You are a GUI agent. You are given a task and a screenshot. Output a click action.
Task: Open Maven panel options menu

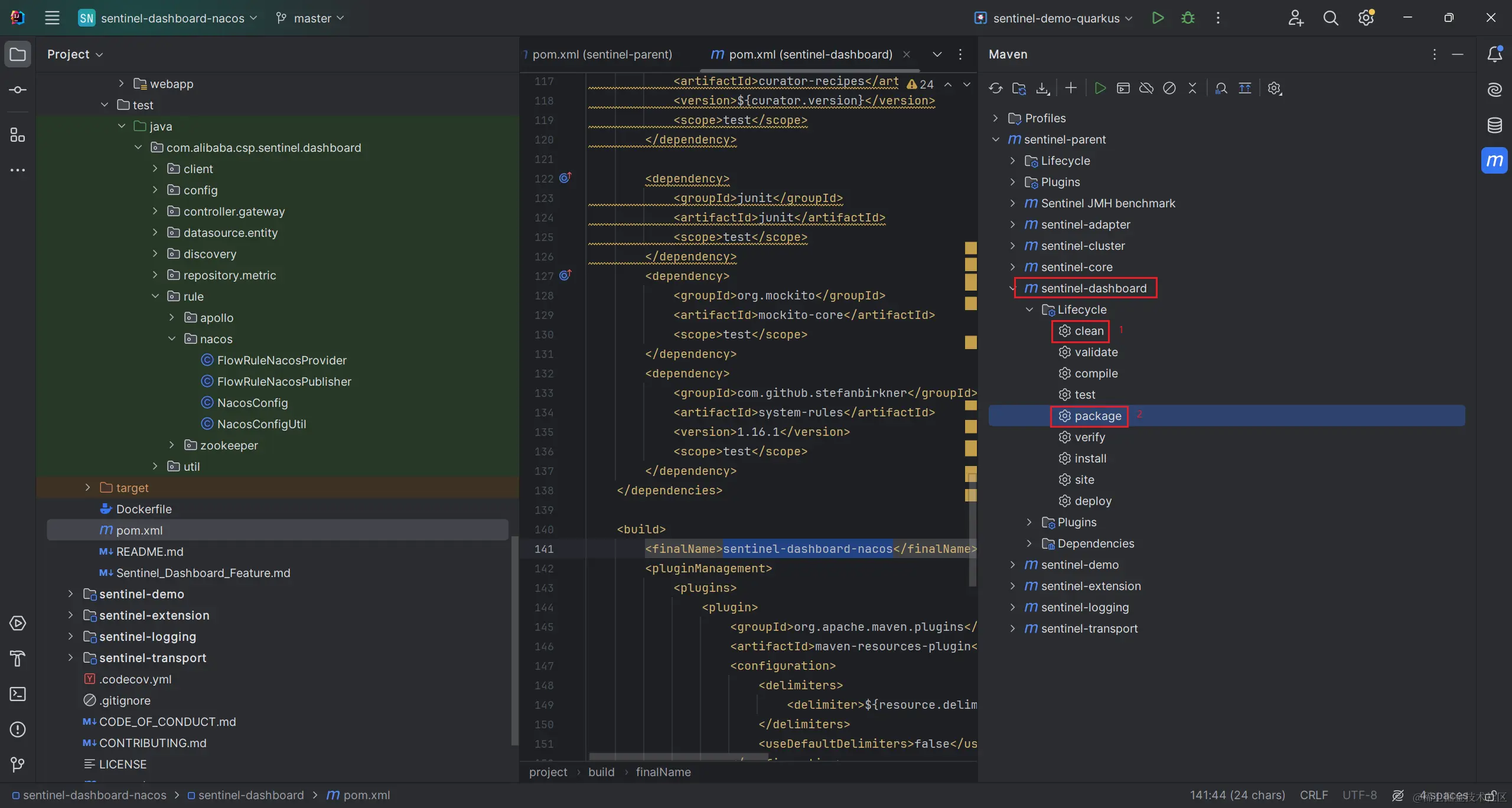(1434, 54)
